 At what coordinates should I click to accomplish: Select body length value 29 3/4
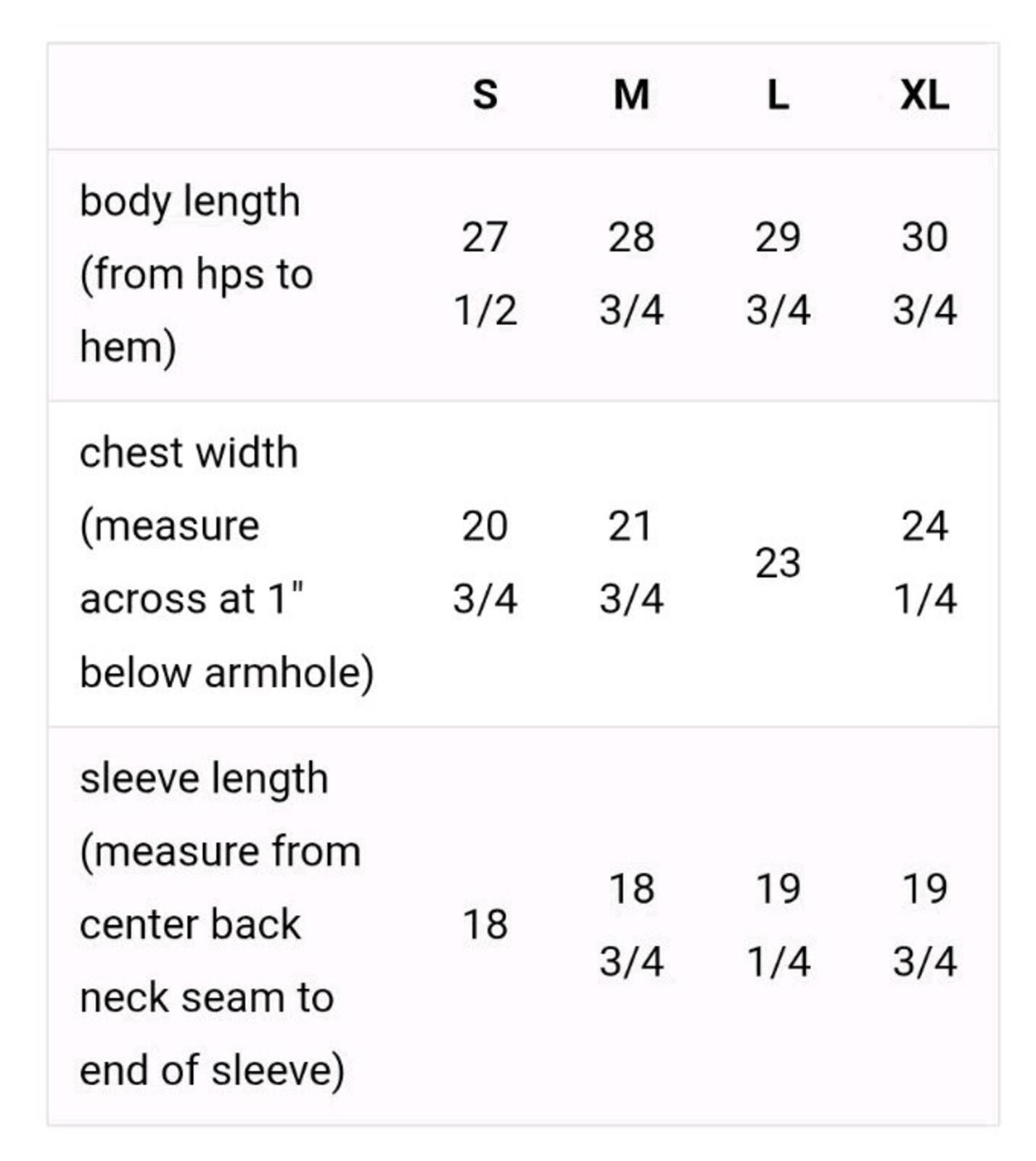pos(778,274)
